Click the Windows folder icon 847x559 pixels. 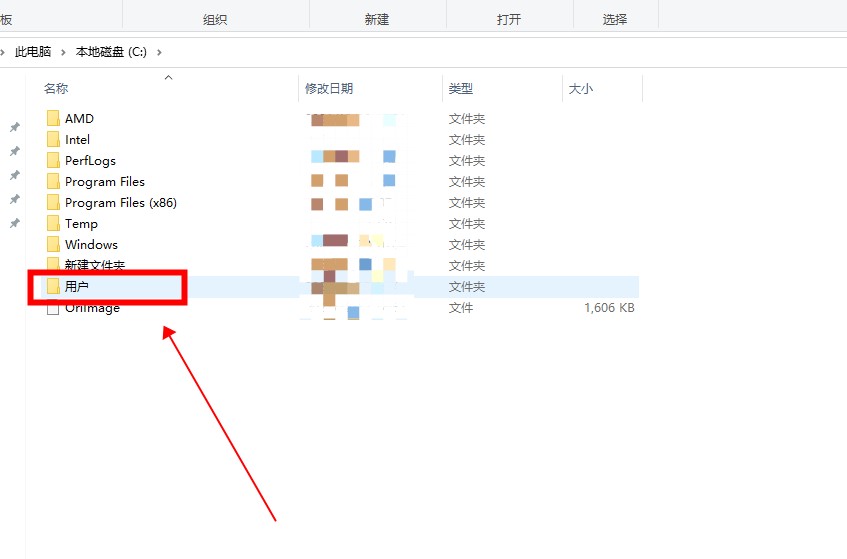(54, 245)
